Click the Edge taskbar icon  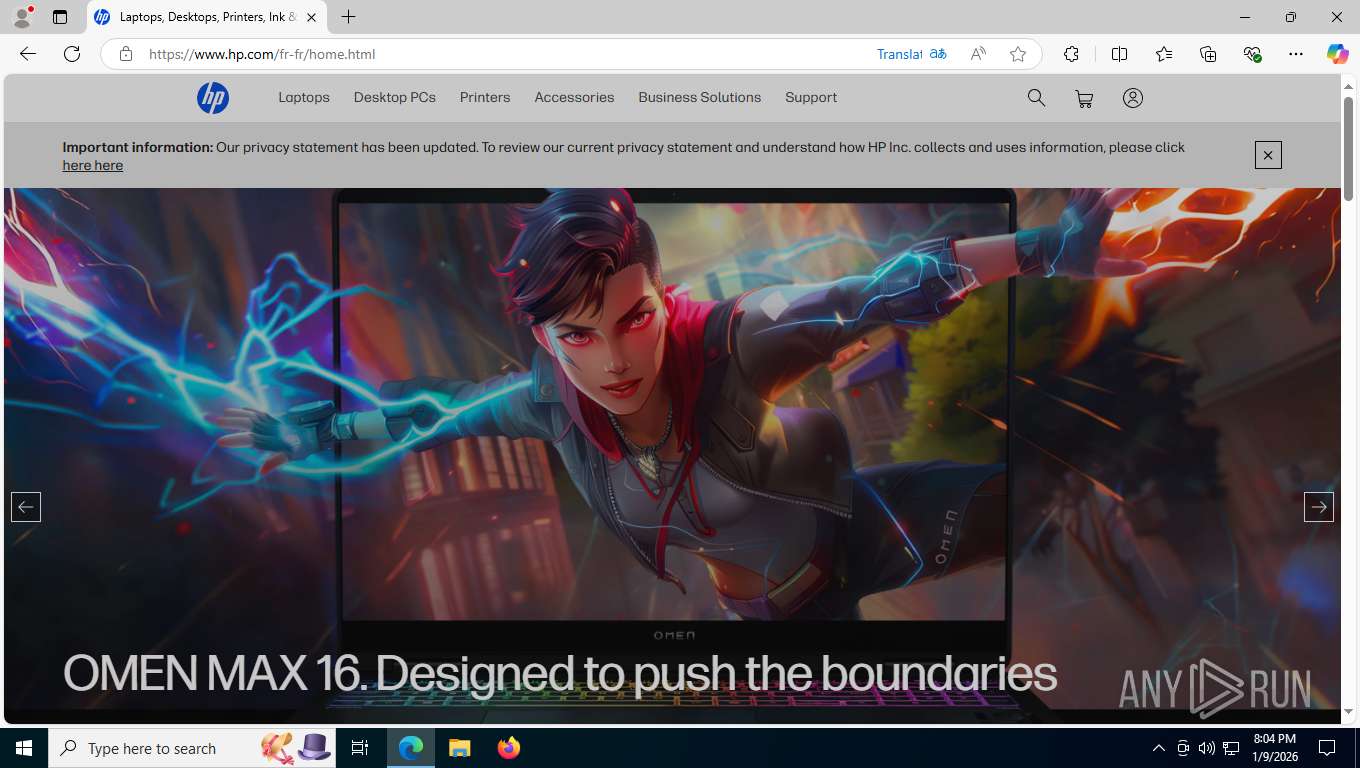click(x=411, y=748)
